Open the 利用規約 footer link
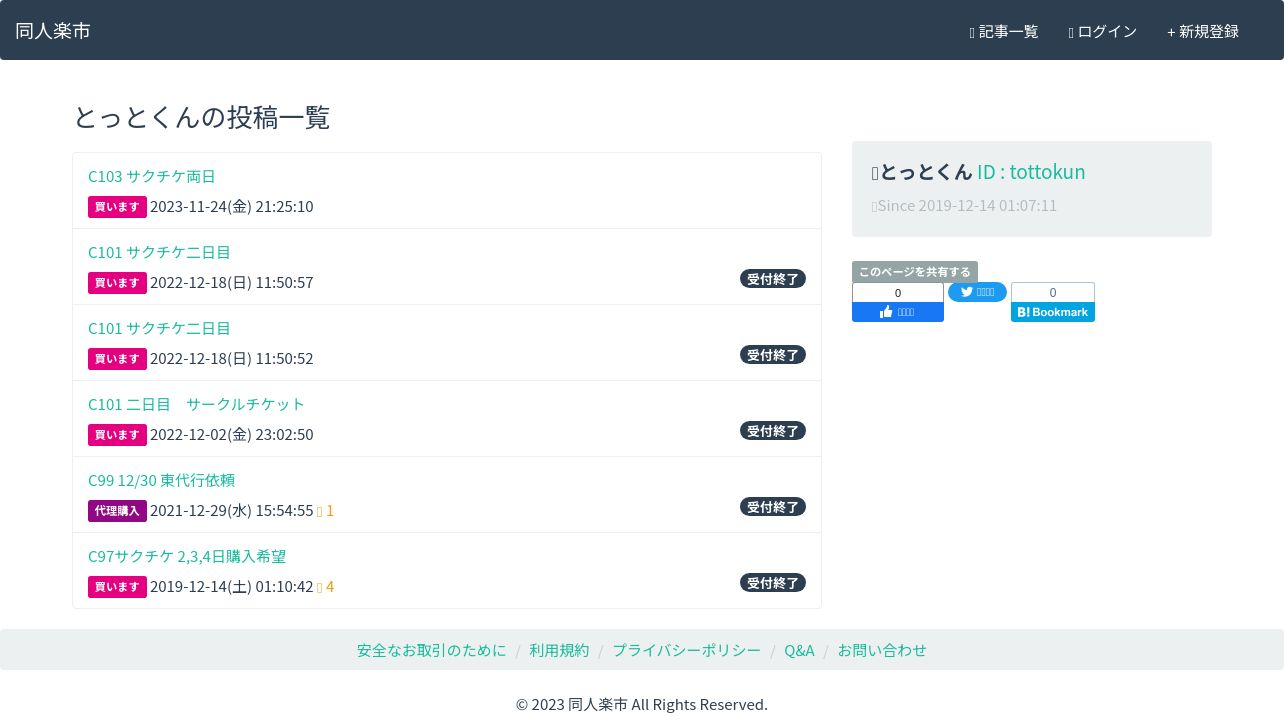1284x716 pixels. 559,650
